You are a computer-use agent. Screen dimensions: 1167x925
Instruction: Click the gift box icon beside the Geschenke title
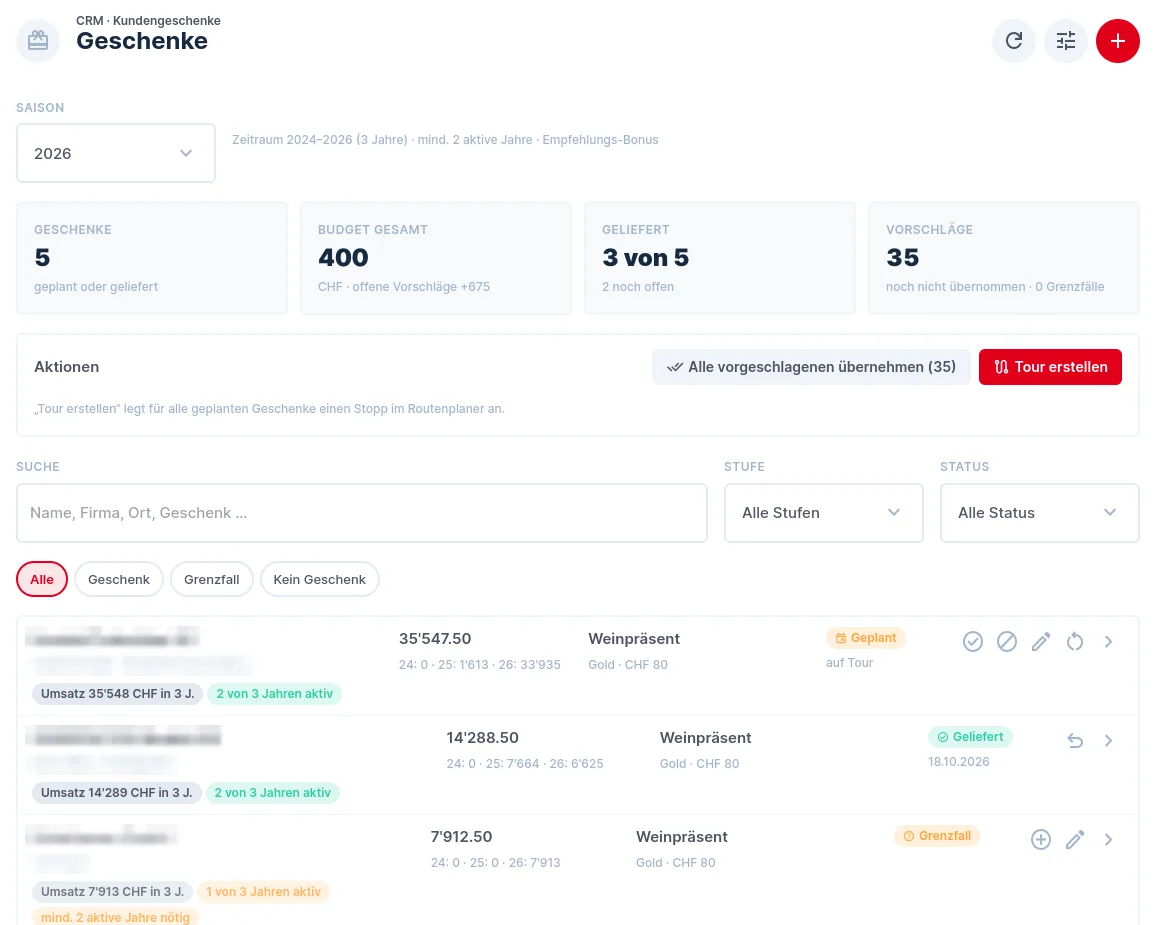click(x=38, y=40)
